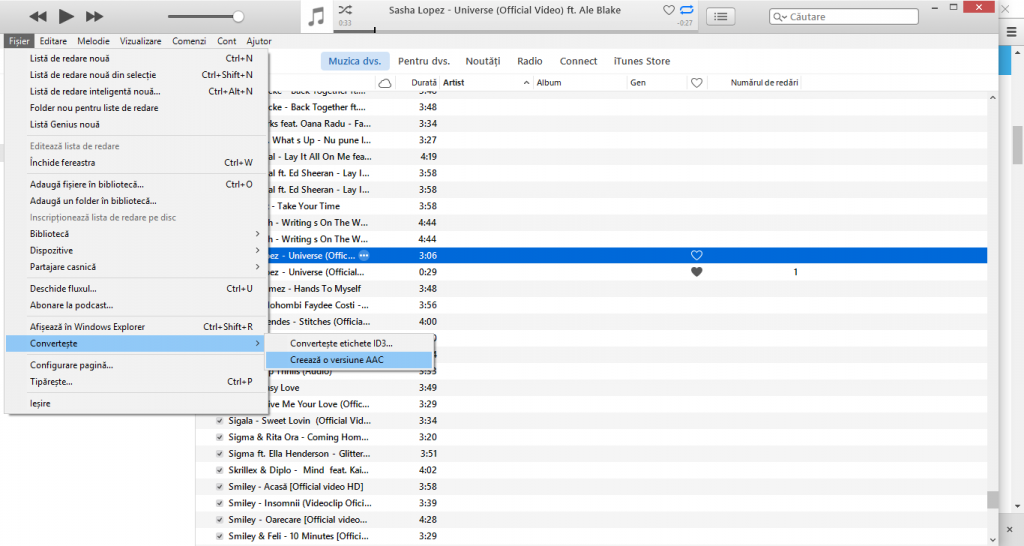
Task: Uncheck Sigma & Rita Ora - Coming Home checkbox
Action: tap(219, 437)
